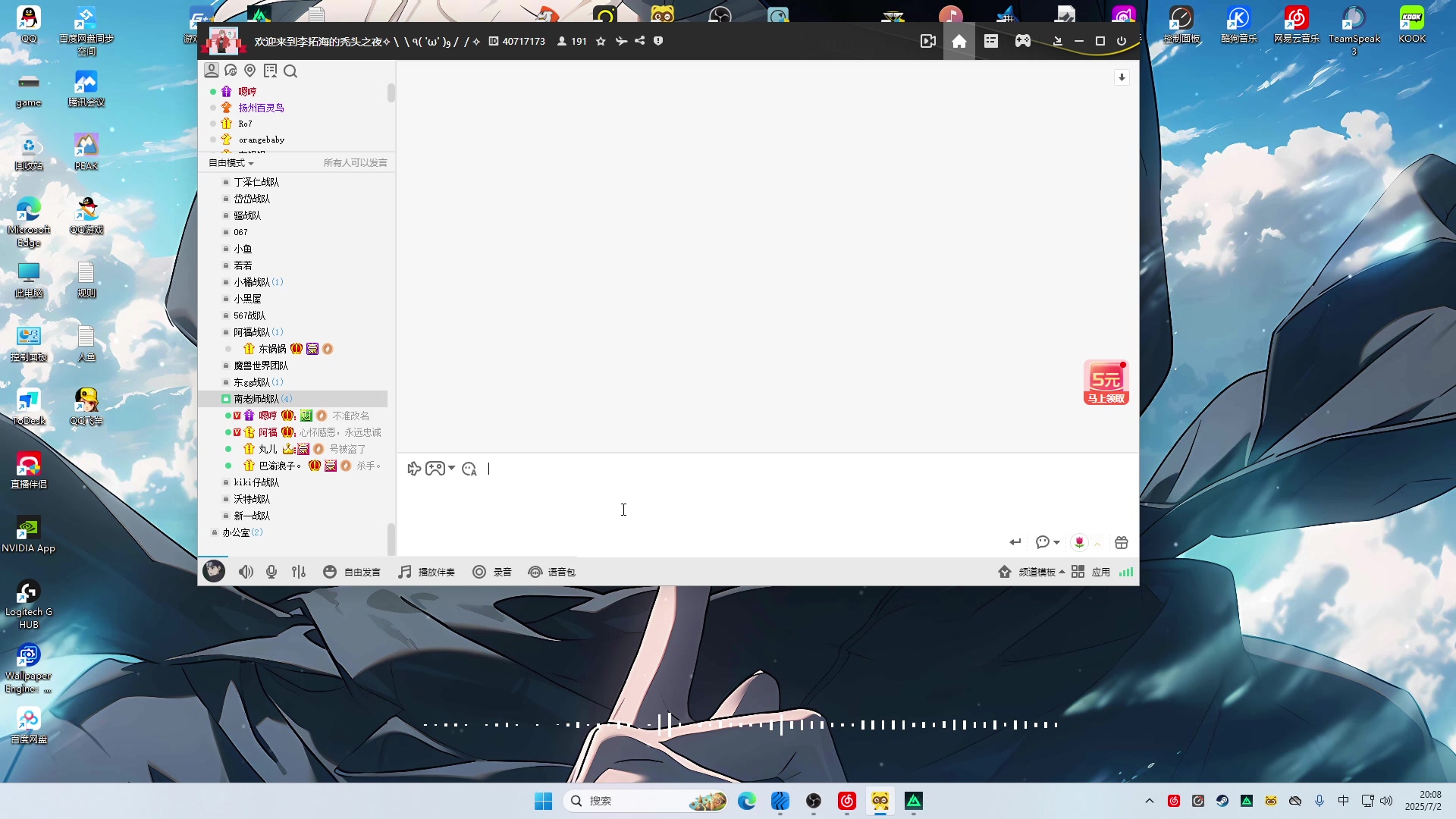
Task: Click the locate-me pin icon
Action: [x=250, y=71]
